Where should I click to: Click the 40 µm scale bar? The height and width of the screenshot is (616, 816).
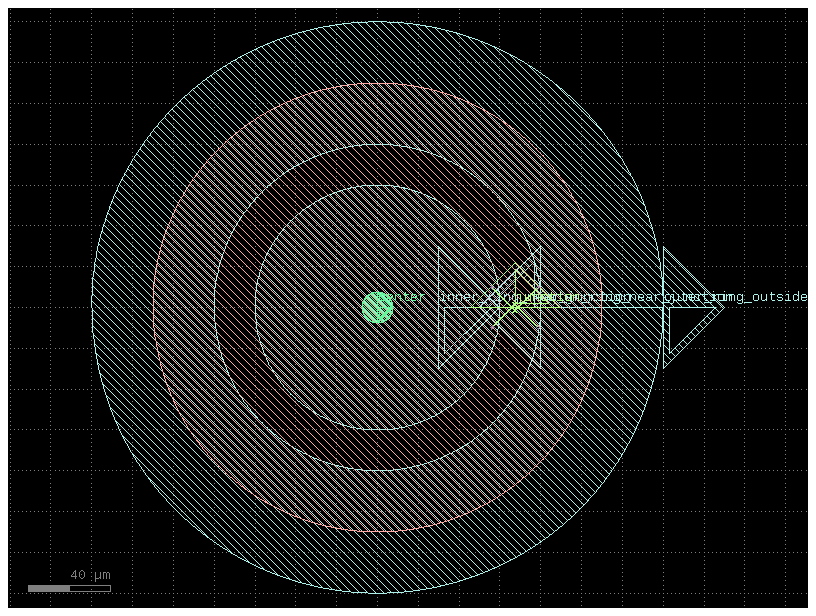[x=68, y=588]
